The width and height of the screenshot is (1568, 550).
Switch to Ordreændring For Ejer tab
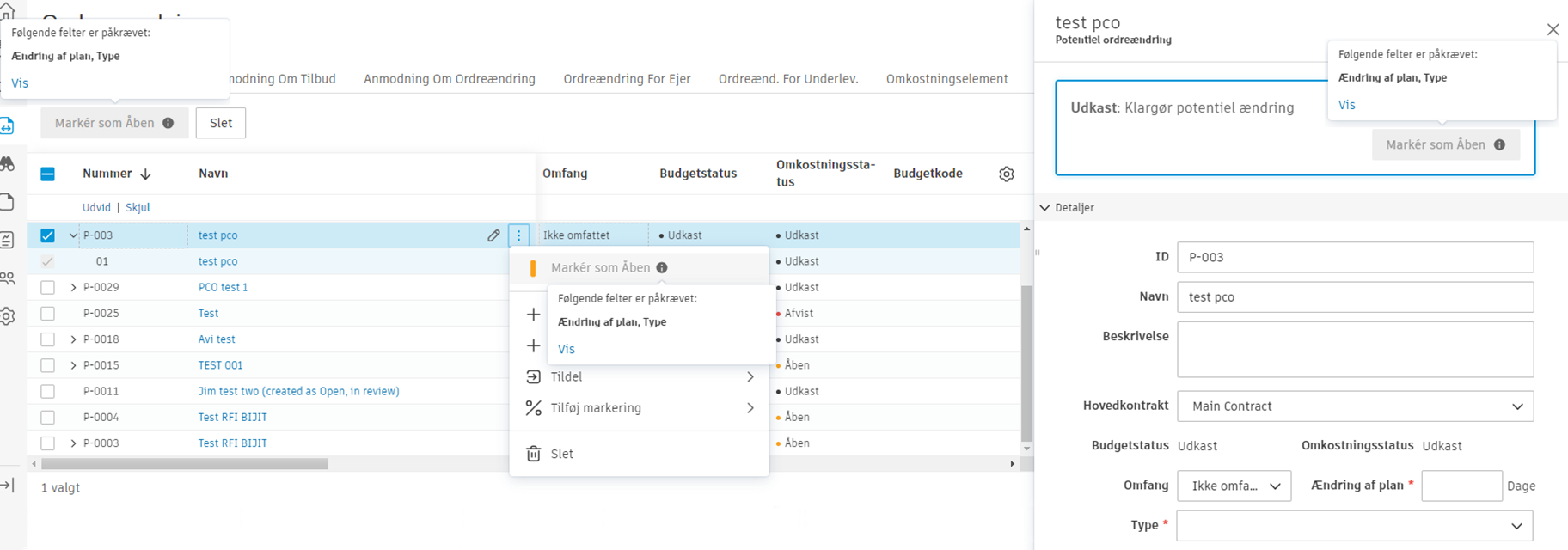[627, 79]
